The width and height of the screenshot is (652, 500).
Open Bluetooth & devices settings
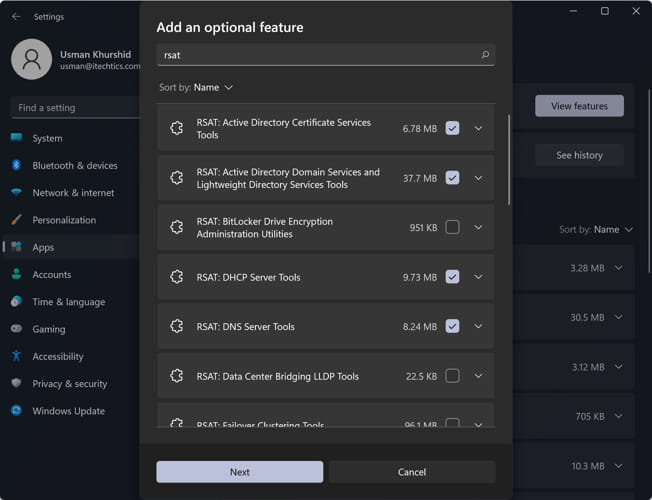(71, 166)
